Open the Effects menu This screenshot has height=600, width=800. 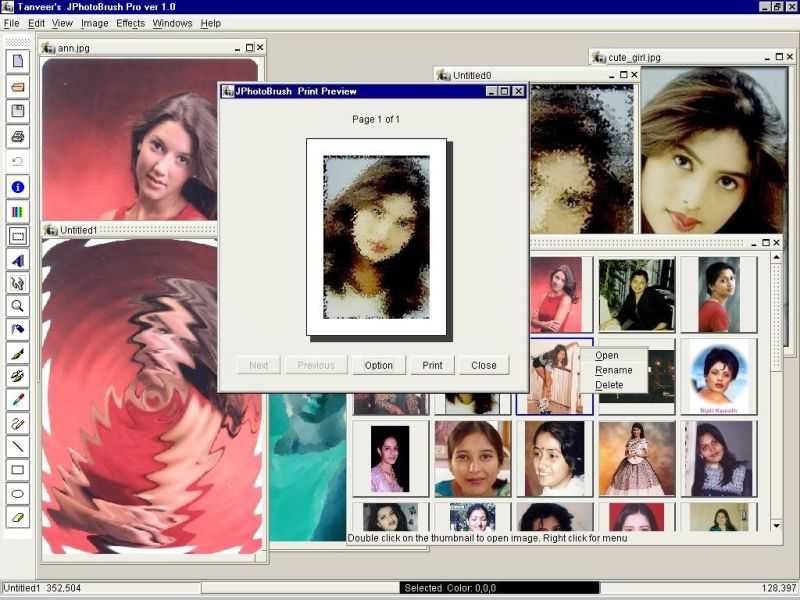[131, 23]
